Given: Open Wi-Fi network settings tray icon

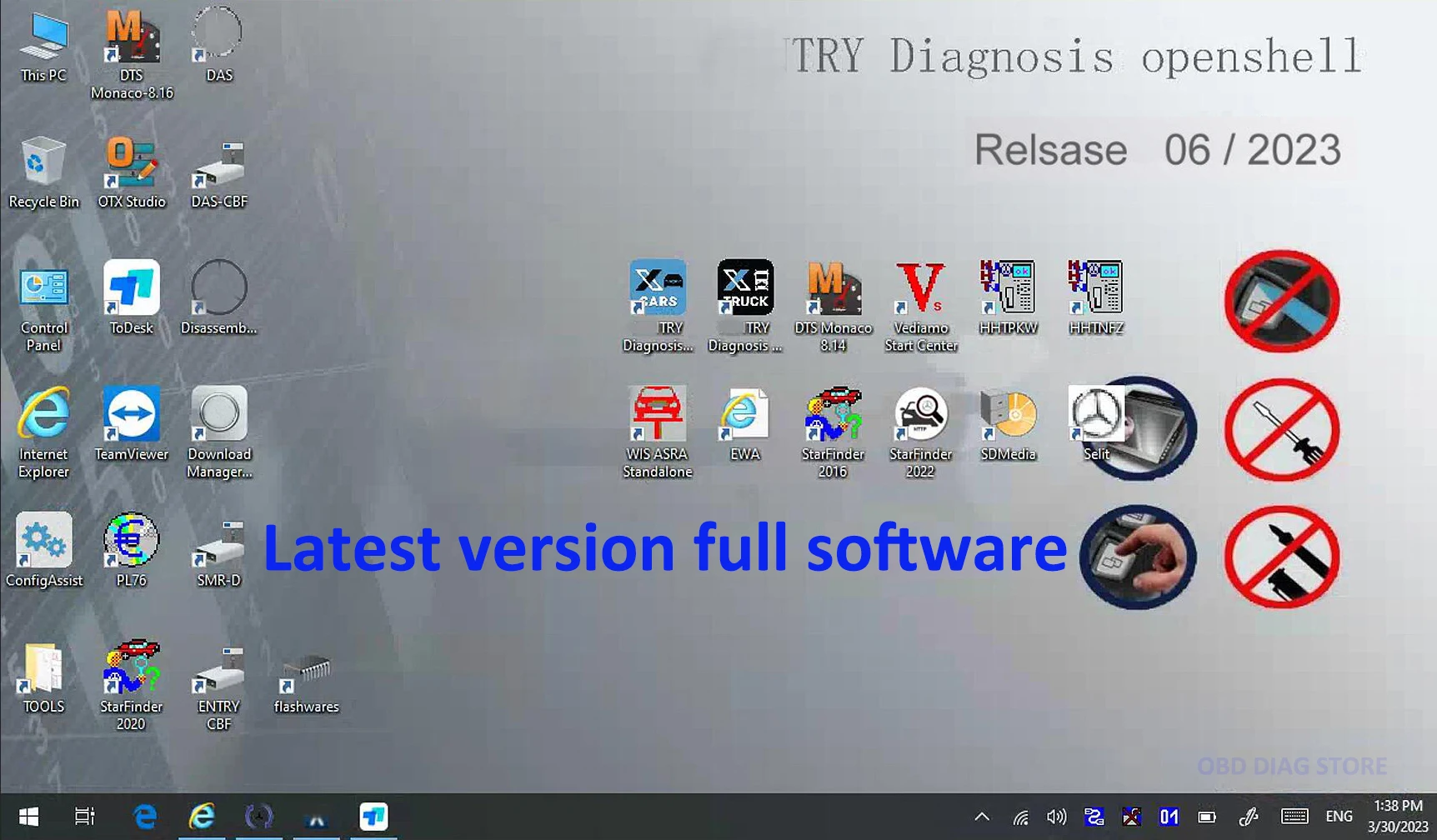Looking at the screenshot, I should pos(1020,817).
